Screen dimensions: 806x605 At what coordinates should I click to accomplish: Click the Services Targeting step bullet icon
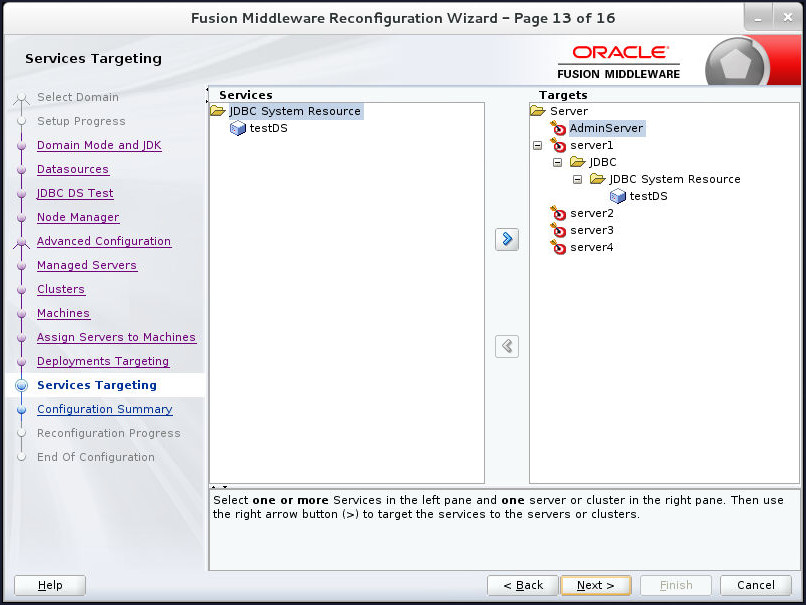click(x=22, y=386)
